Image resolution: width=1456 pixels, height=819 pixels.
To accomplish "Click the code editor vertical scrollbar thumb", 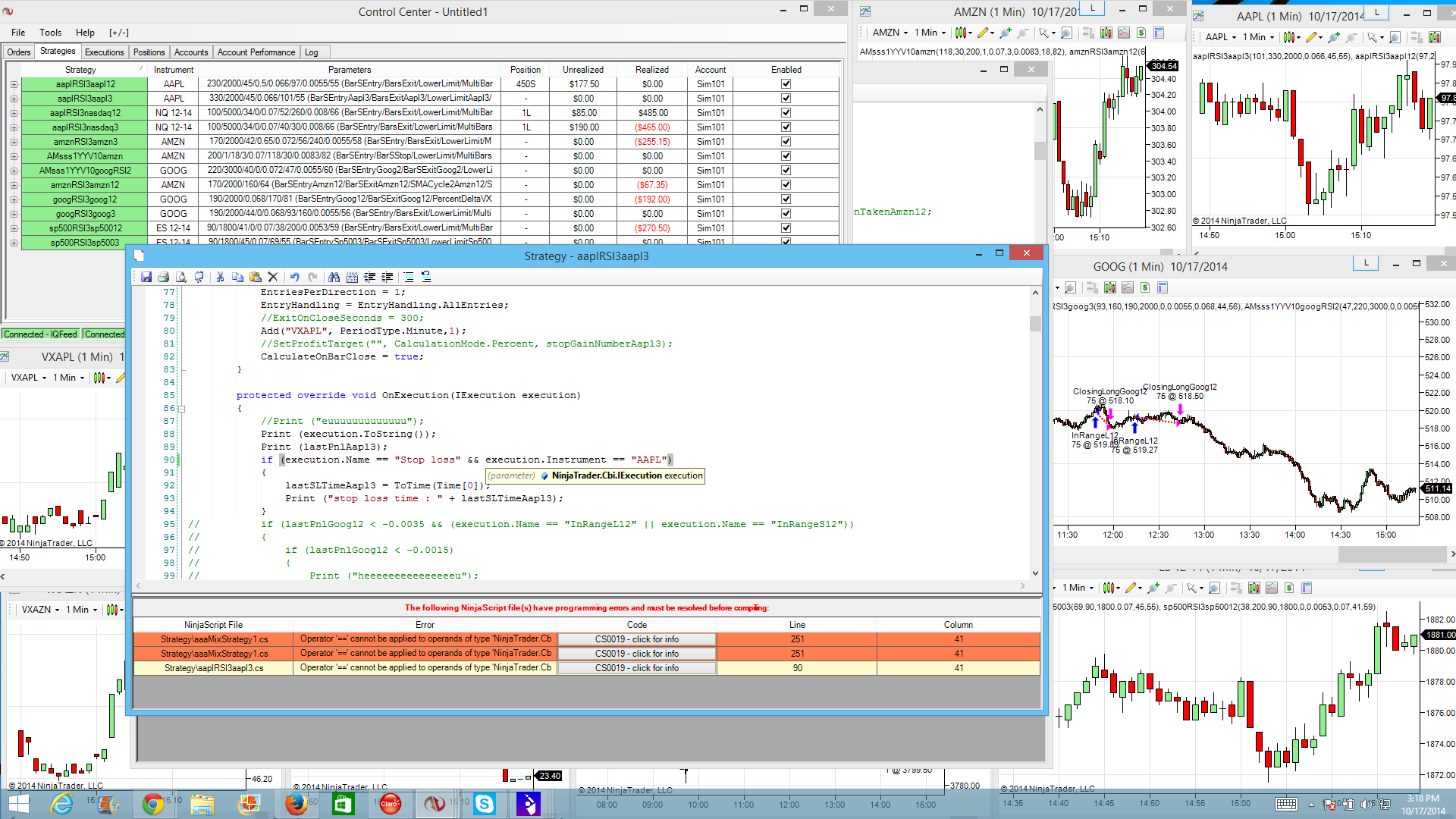I will [1035, 324].
